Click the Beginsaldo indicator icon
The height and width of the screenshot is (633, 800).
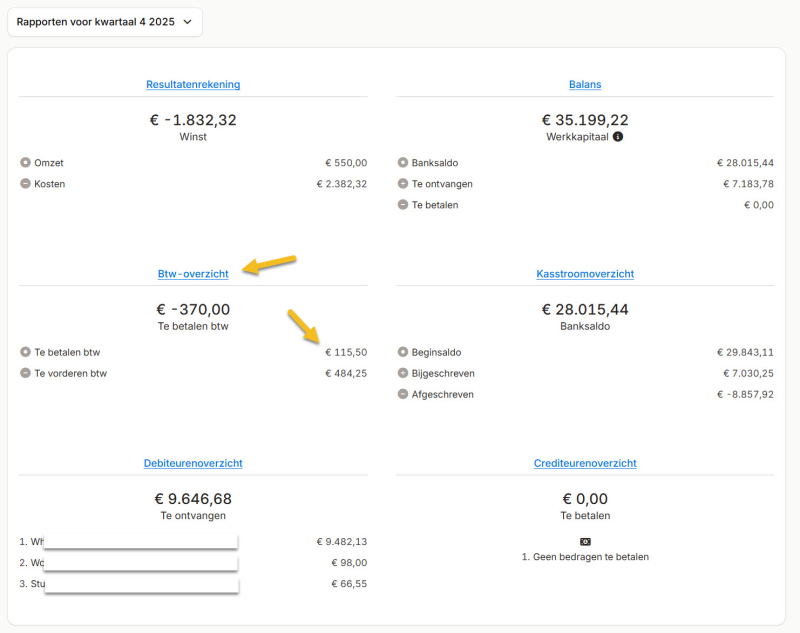click(x=401, y=352)
